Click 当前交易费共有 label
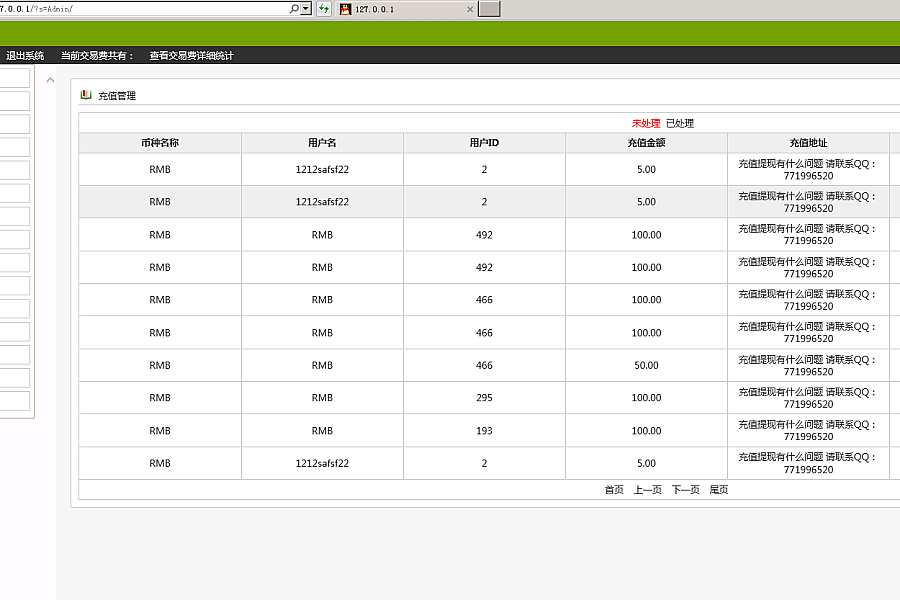 coord(97,56)
